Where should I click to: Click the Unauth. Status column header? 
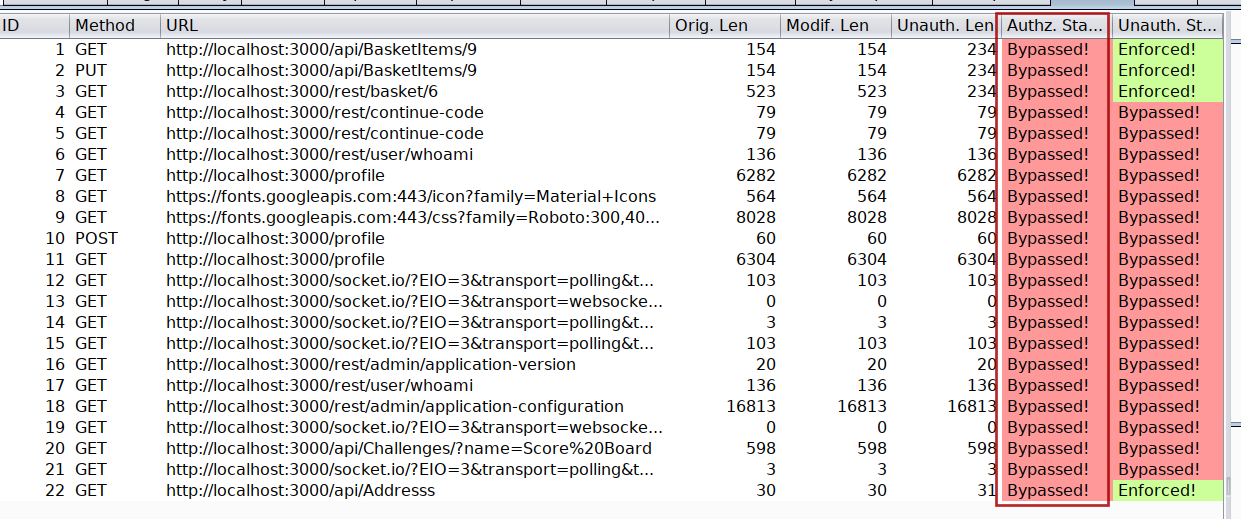[x=1168, y=25]
